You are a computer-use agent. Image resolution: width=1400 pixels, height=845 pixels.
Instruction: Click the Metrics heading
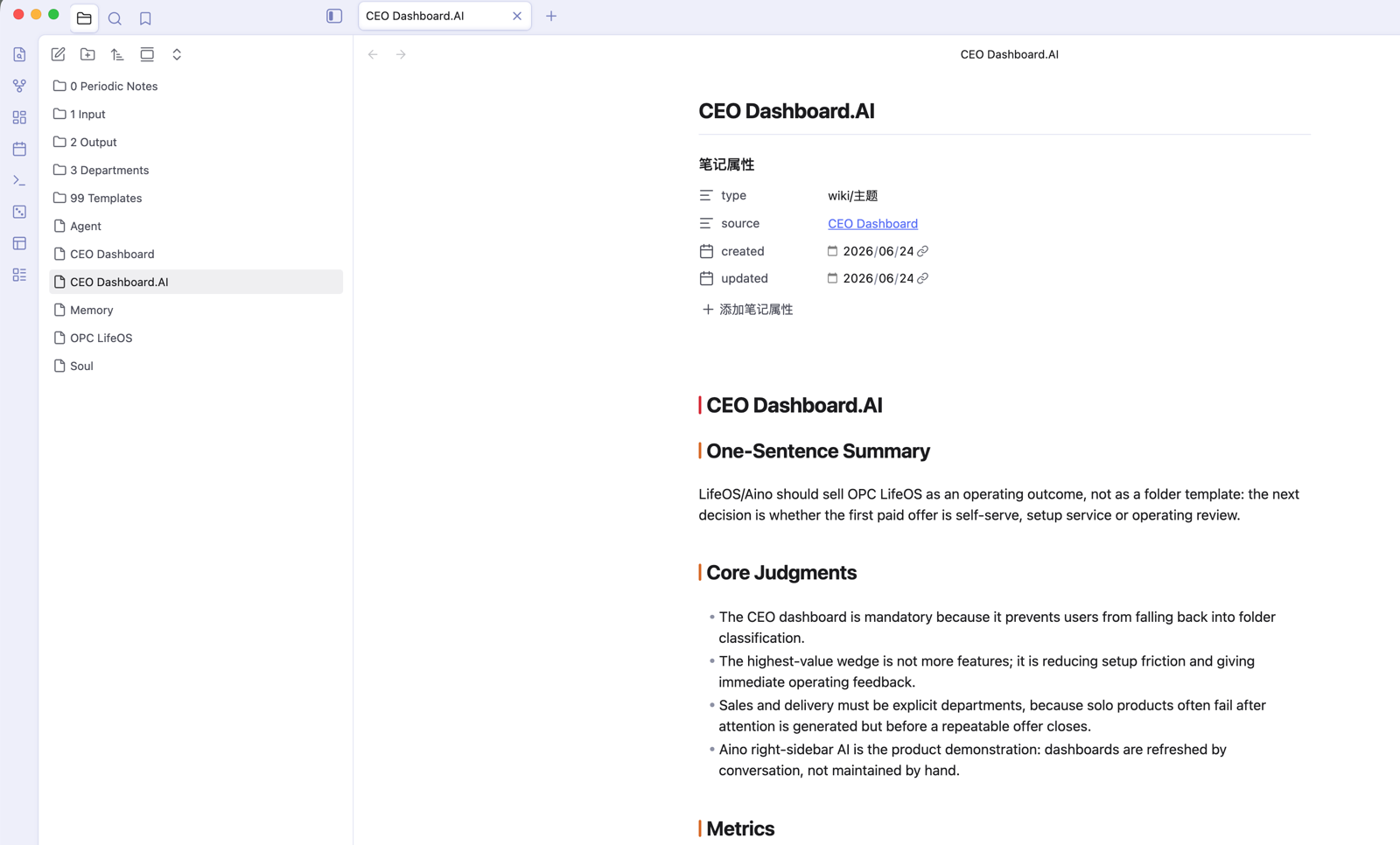[x=740, y=828]
